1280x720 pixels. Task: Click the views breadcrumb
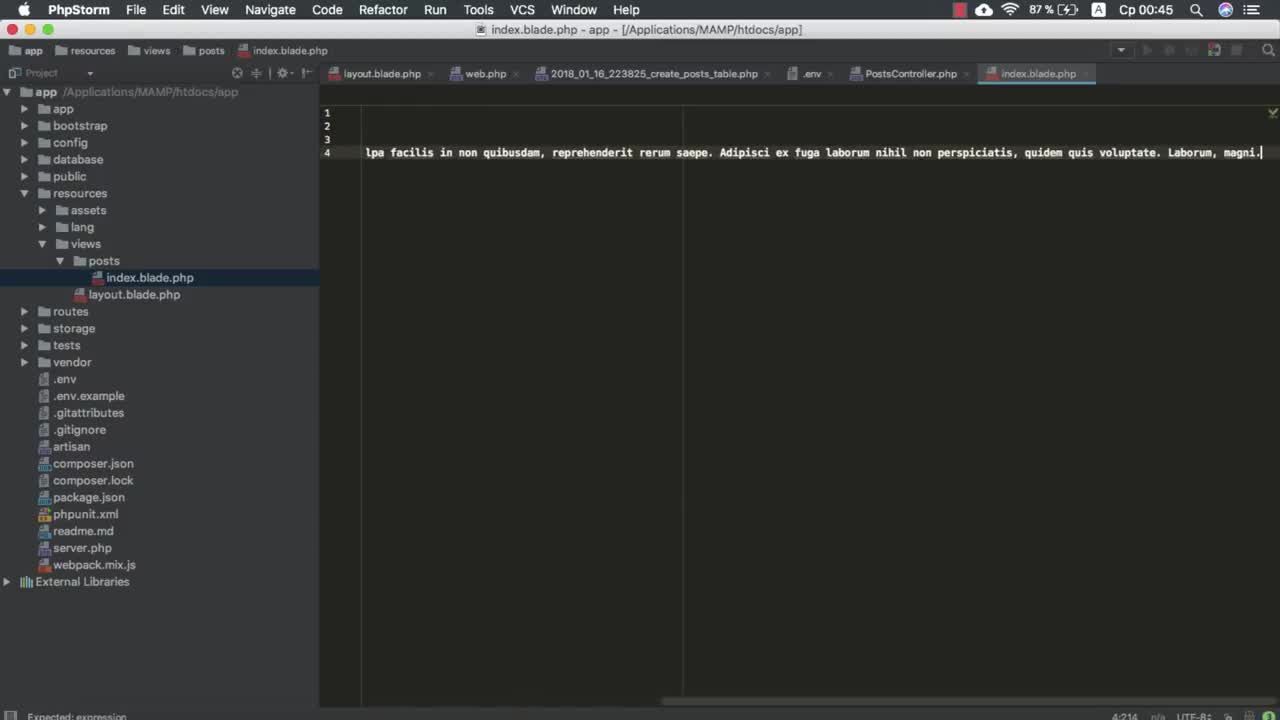tap(148, 51)
